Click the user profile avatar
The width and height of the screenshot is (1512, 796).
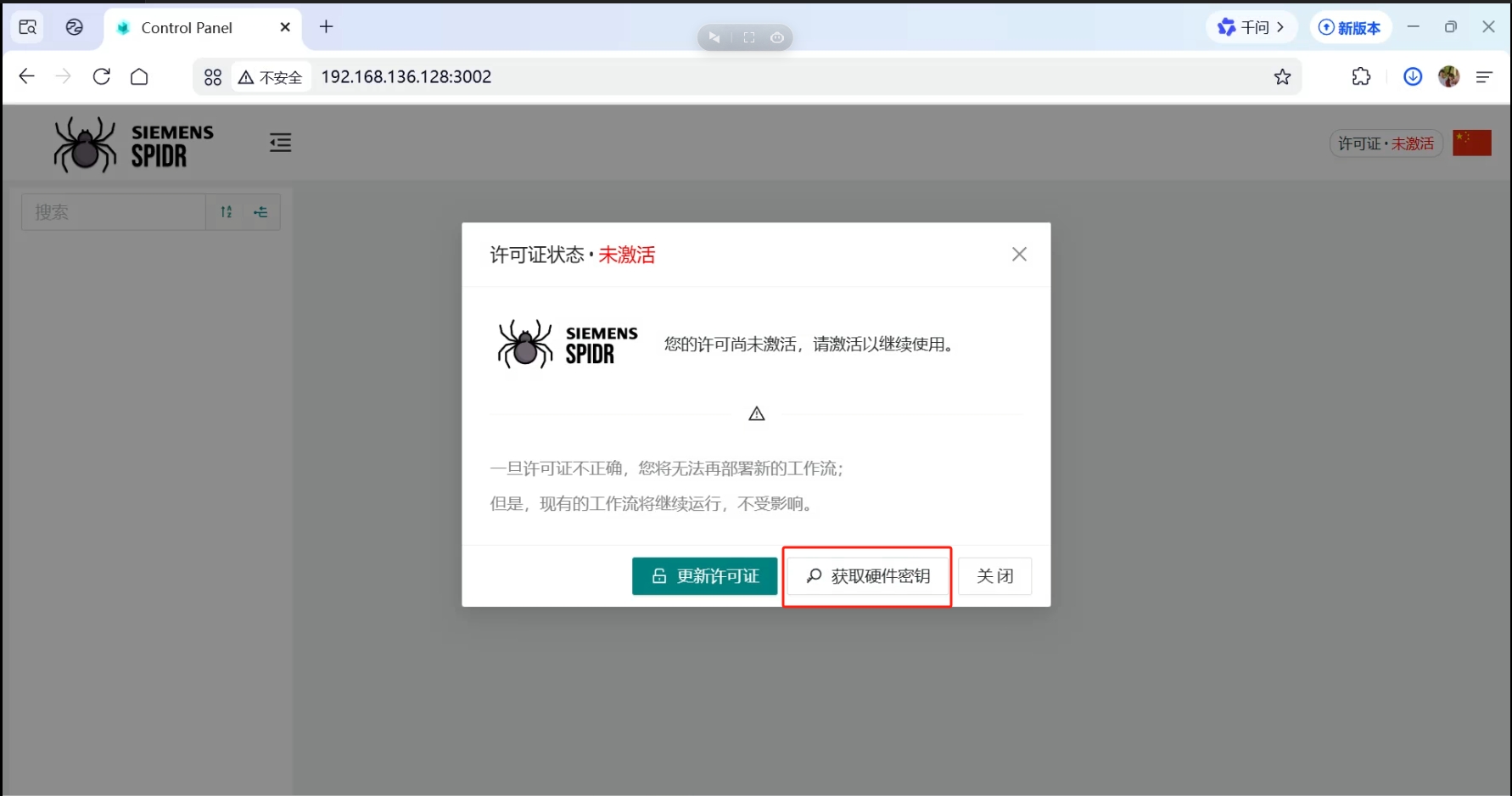[x=1449, y=76]
